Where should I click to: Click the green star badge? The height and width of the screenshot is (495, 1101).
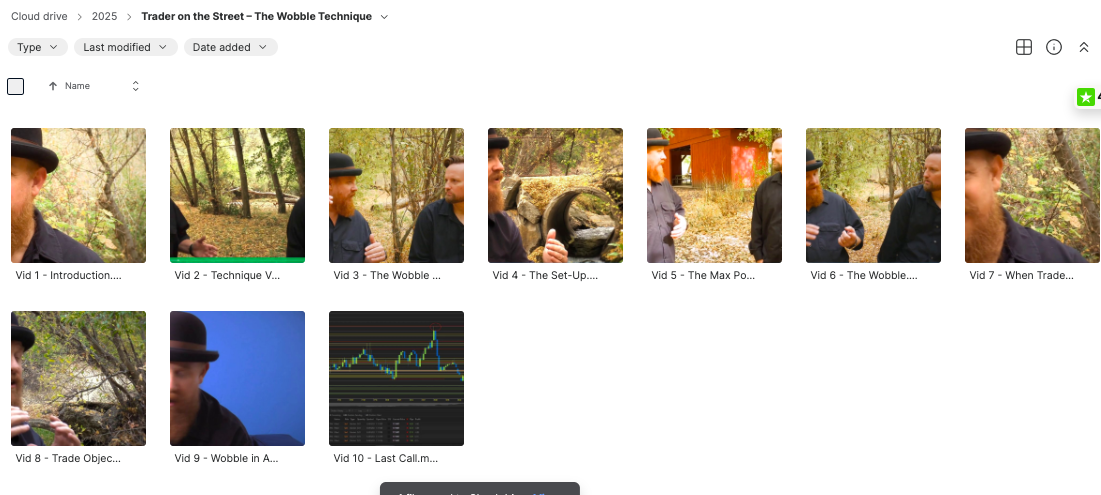pyautogui.click(x=1086, y=98)
